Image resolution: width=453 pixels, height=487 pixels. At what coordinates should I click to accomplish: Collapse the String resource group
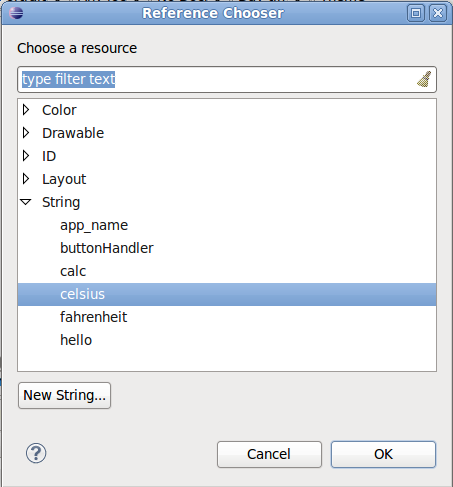coord(26,202)
